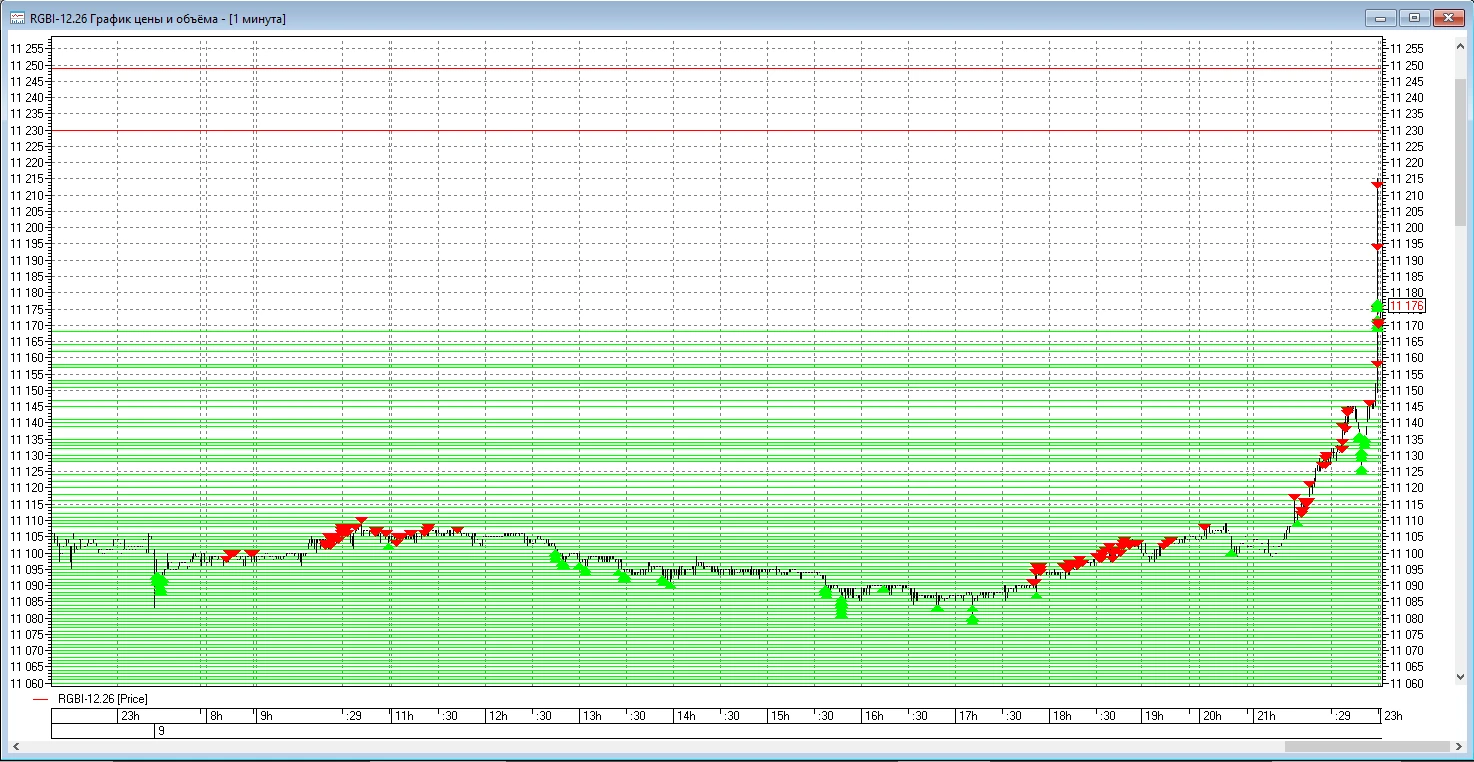Click the 13h time axis label
The height and width of the screenshot is (762, 1474).
coord(592,716)
